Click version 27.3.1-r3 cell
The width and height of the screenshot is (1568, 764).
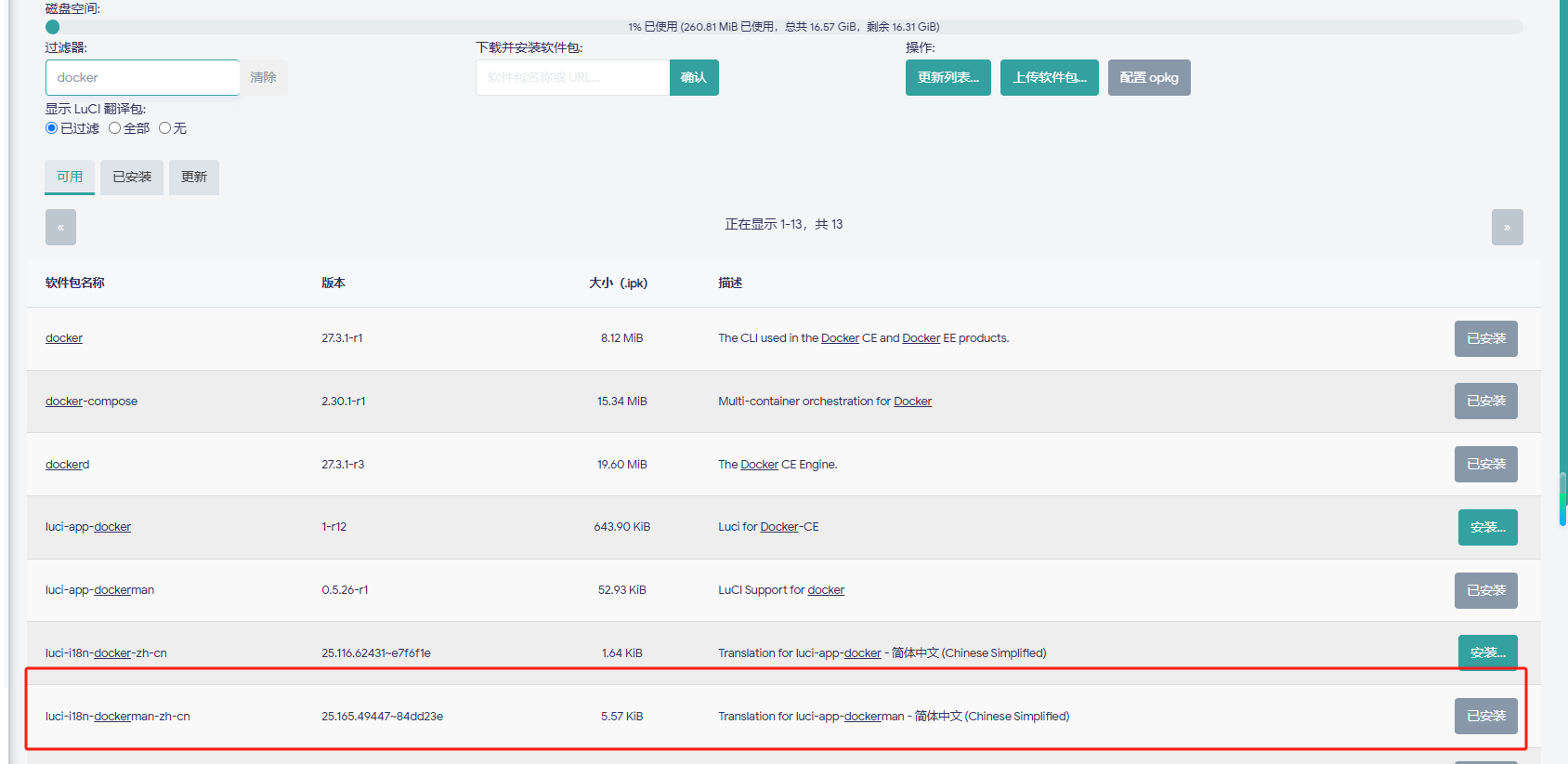[x=343, y=465]
